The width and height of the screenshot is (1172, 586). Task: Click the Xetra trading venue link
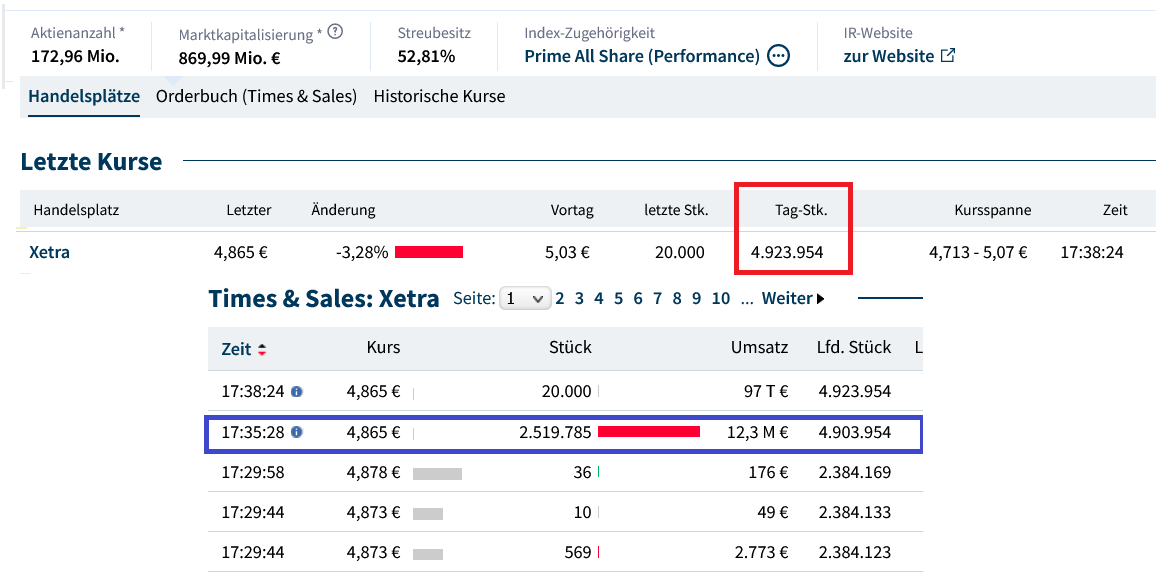click(50, 252)
